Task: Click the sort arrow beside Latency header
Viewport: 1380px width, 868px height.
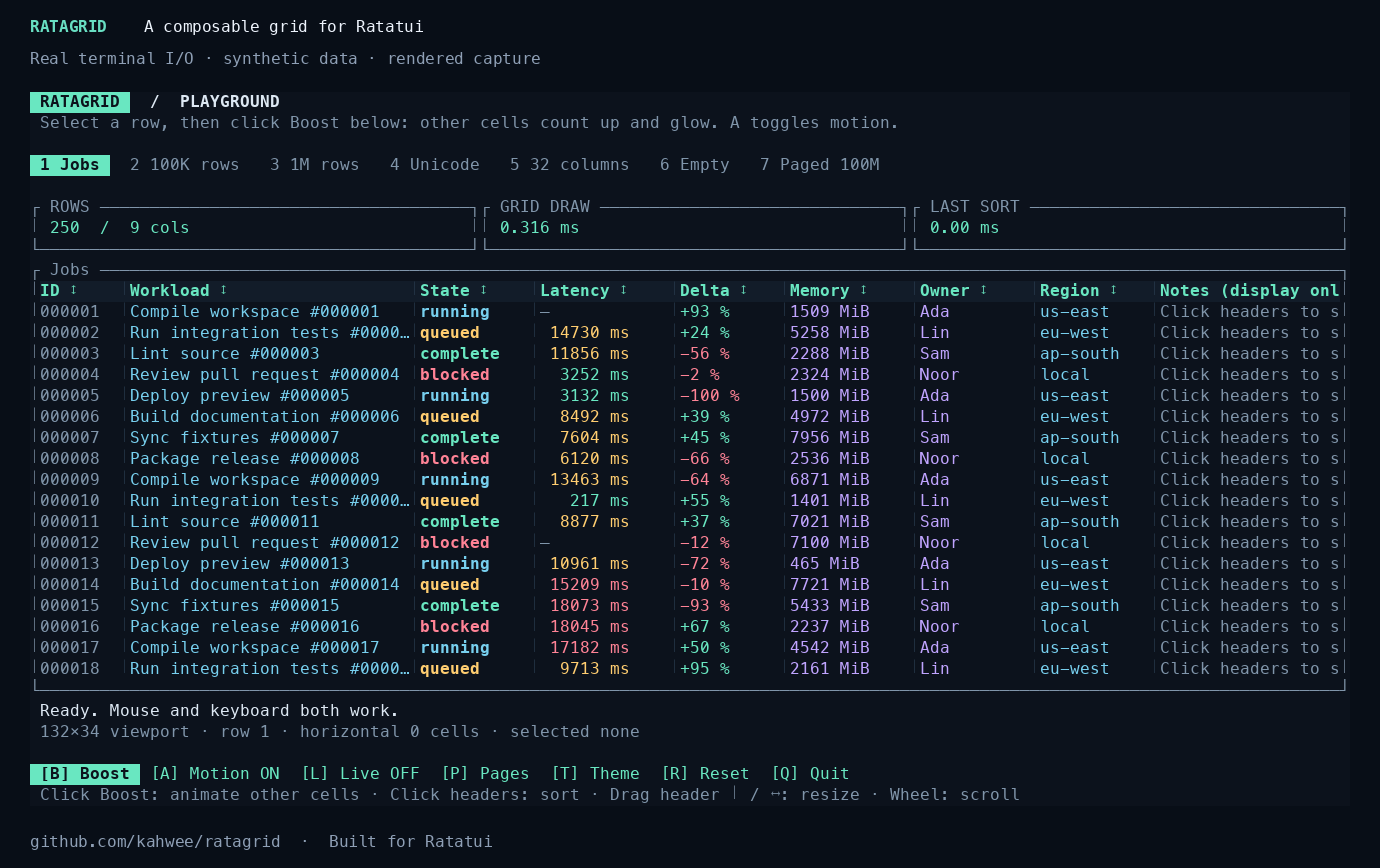Action: [x=624, y=290]
